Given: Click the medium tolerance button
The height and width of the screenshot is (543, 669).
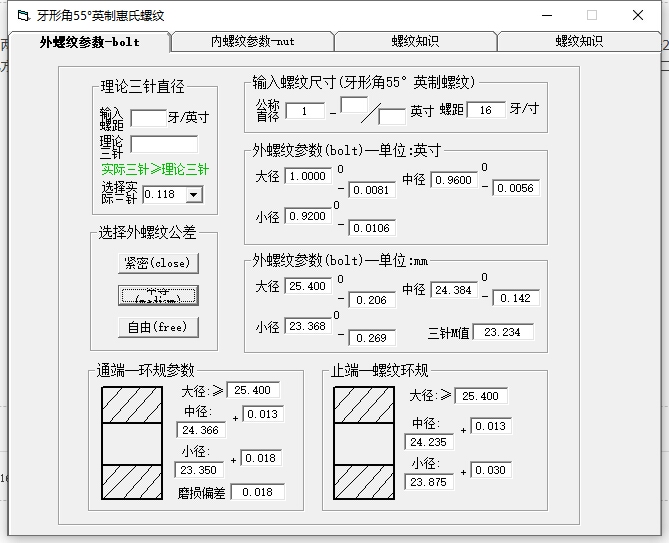Looking at the screenshot, I should coord(158,295).
